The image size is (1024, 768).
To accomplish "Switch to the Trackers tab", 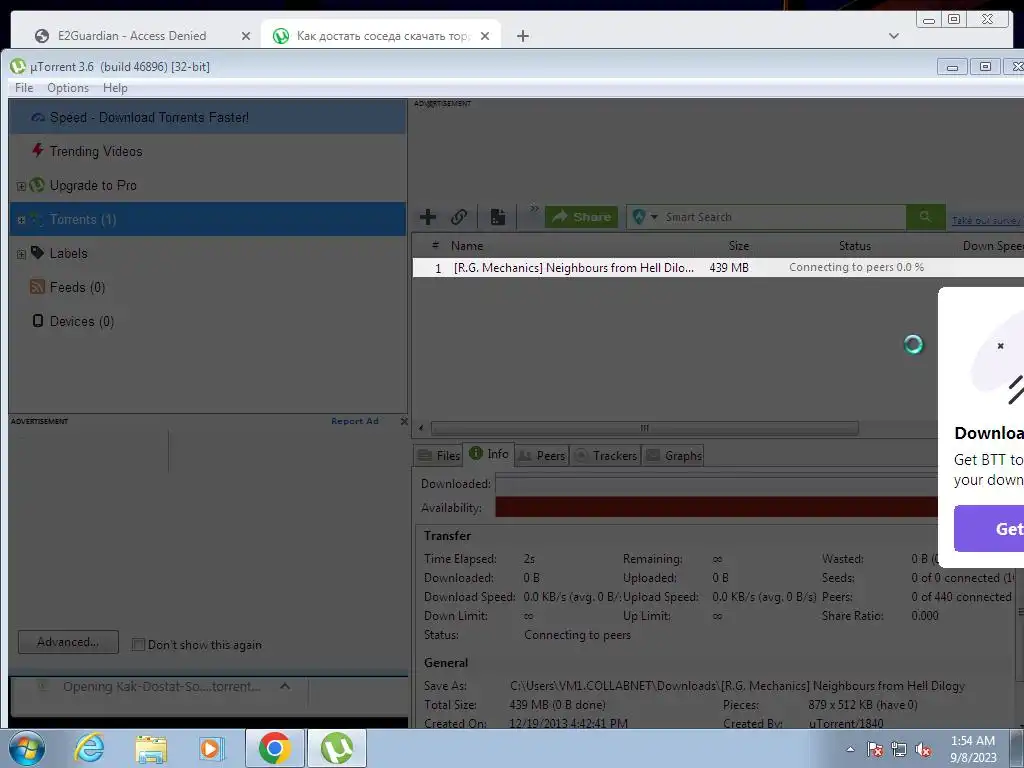I will [605, 455].
